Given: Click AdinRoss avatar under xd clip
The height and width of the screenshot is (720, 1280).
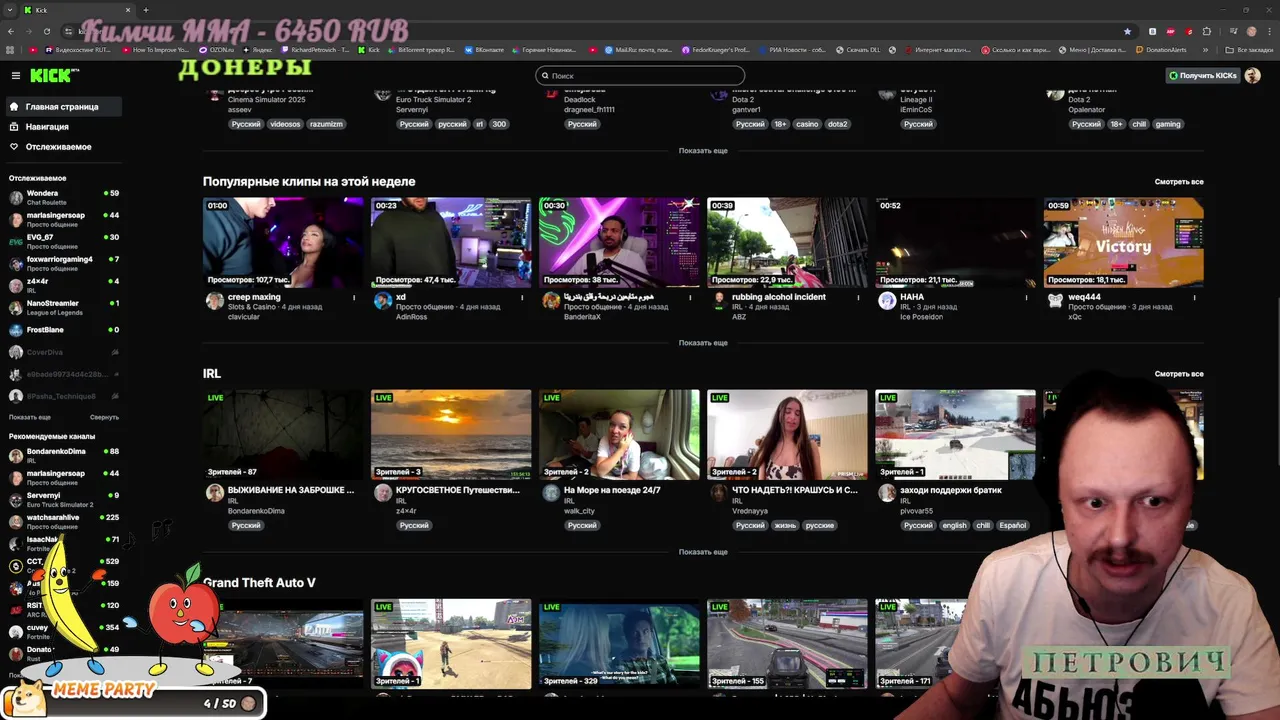Looking at the screenshot, I should [x=382, y=301].
